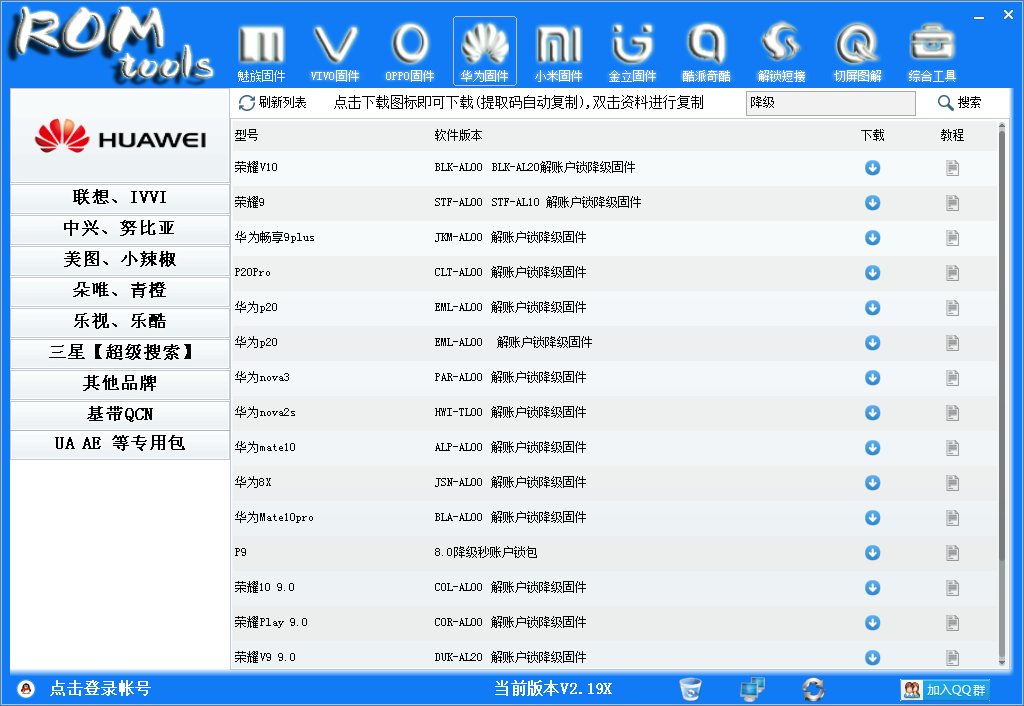Download the 荣耀10 9.0 firmware

tap(872, 588)
